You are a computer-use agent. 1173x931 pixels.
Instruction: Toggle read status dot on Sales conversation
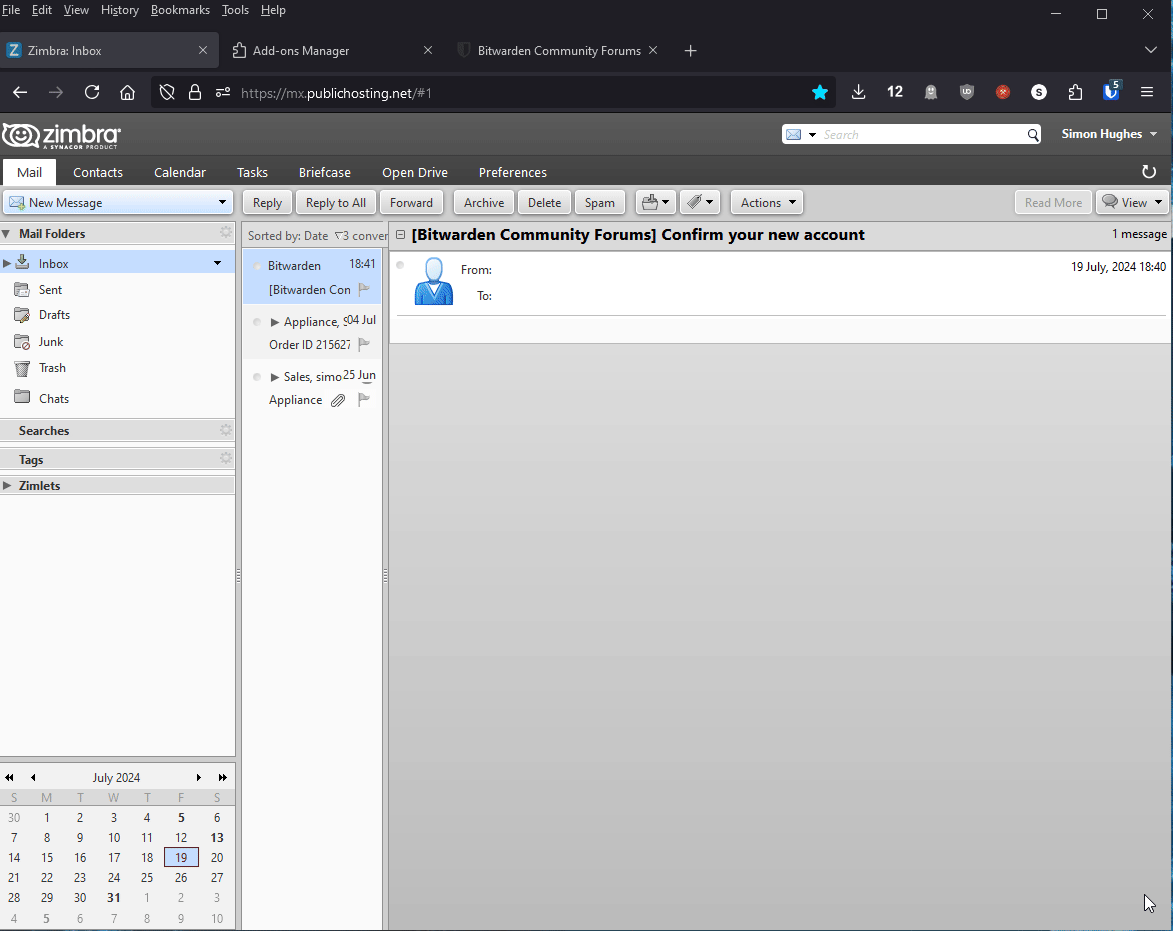point(257,377)
